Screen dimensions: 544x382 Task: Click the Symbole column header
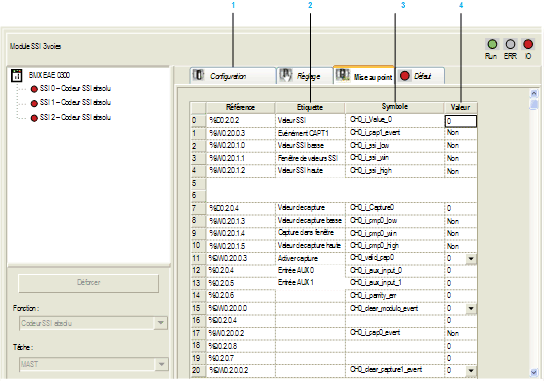coord(394,107)
